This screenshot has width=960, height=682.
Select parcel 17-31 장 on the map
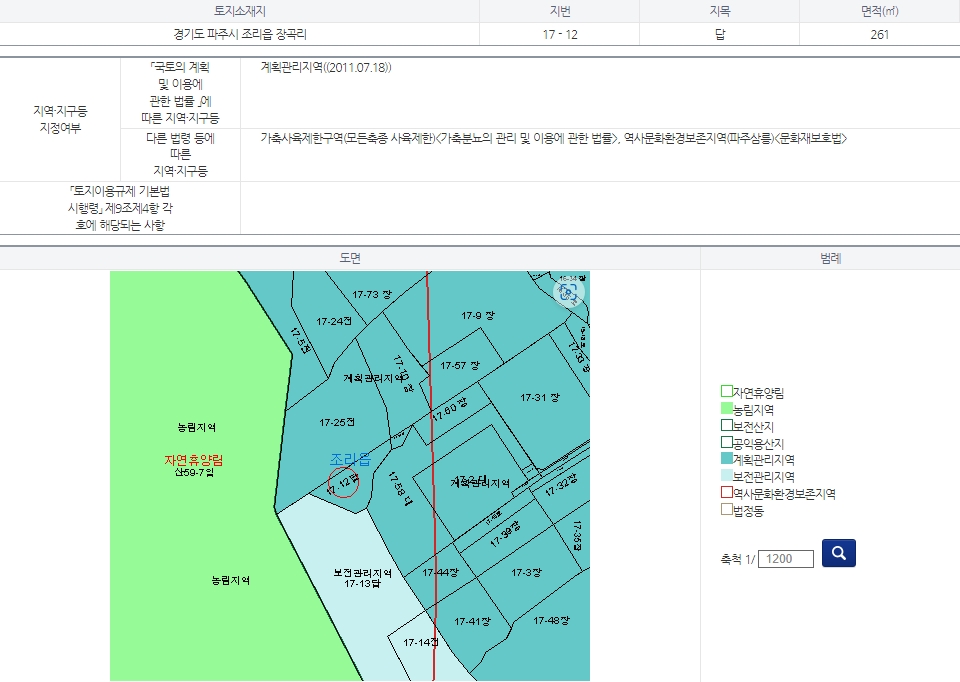(540, 398)
